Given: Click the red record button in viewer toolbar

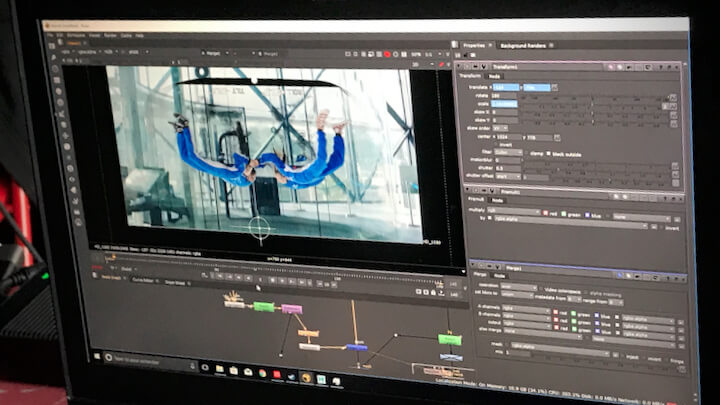Looking at the screenshot, I should pos(387,54).
